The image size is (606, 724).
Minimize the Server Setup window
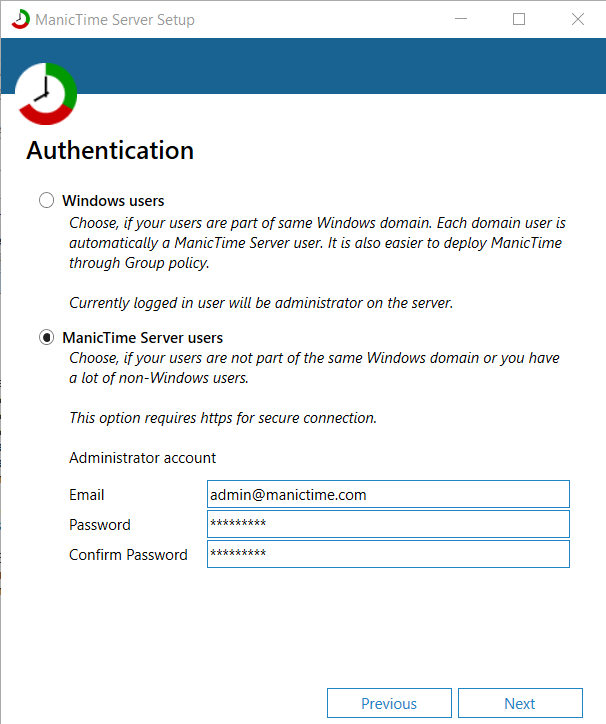tap(461, 19)
